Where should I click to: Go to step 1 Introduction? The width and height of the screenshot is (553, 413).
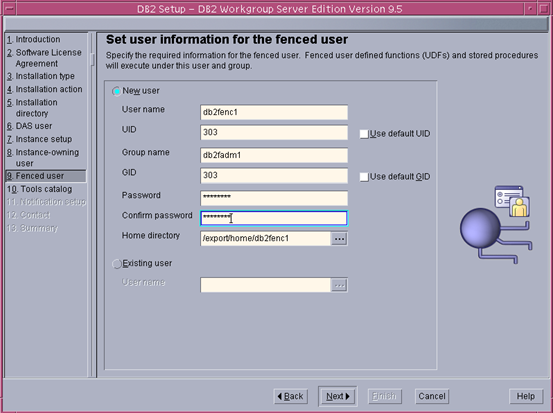[x=34, y=40]
